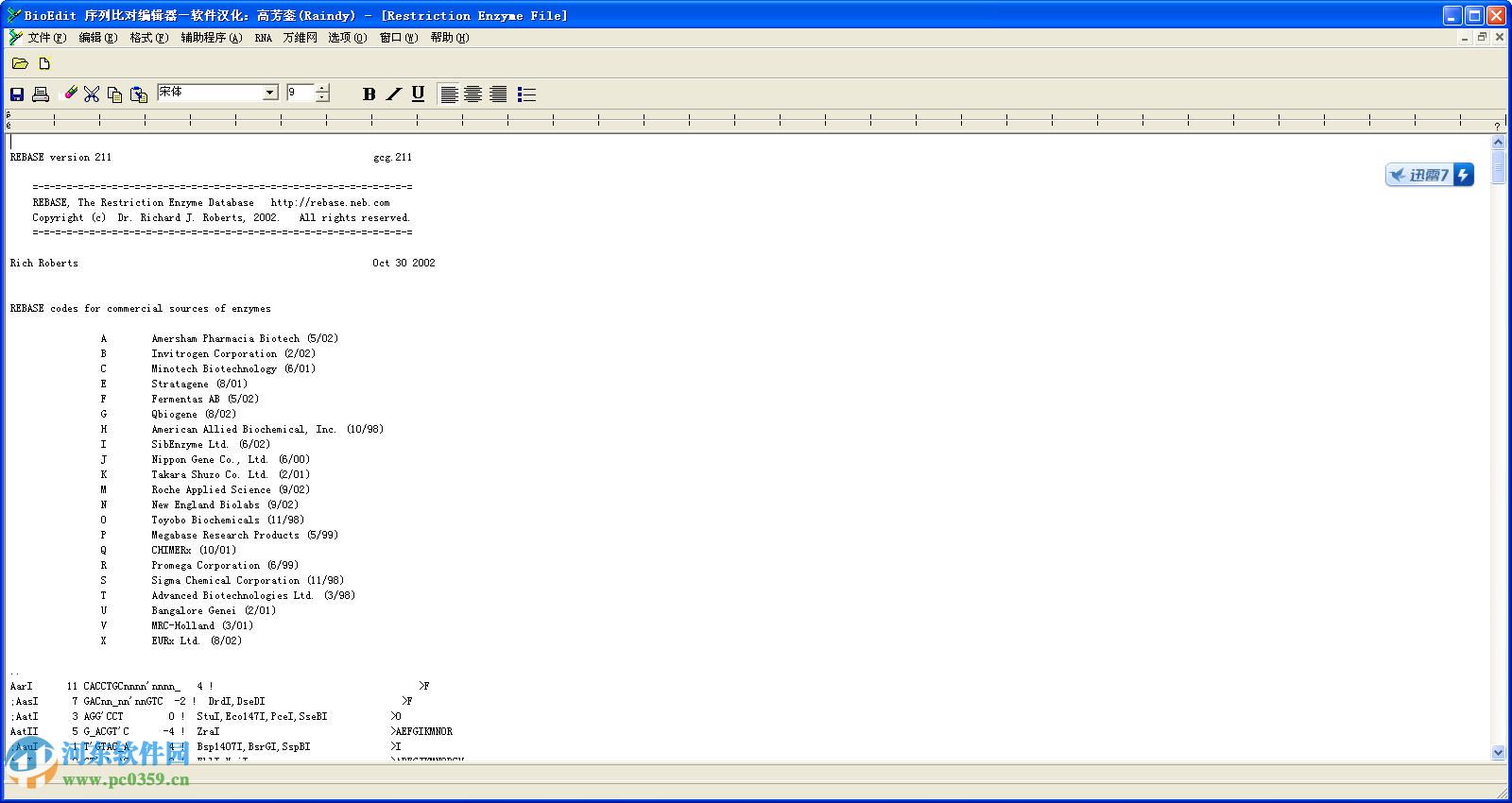The image size is (1512, 803).
Task: Open a file with the folder icon
Action: [20, 63]
